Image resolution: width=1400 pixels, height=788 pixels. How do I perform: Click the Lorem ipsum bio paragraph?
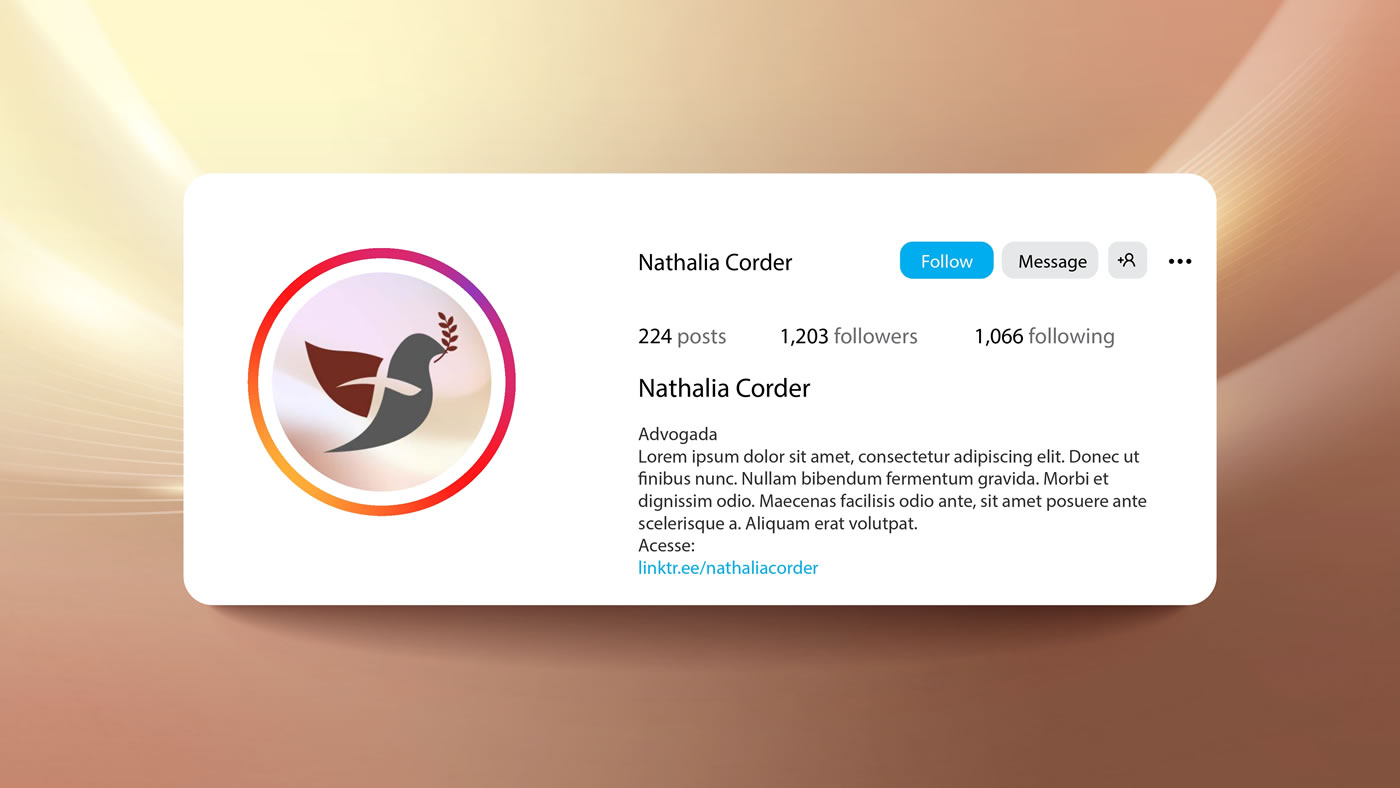click(892, 490)
